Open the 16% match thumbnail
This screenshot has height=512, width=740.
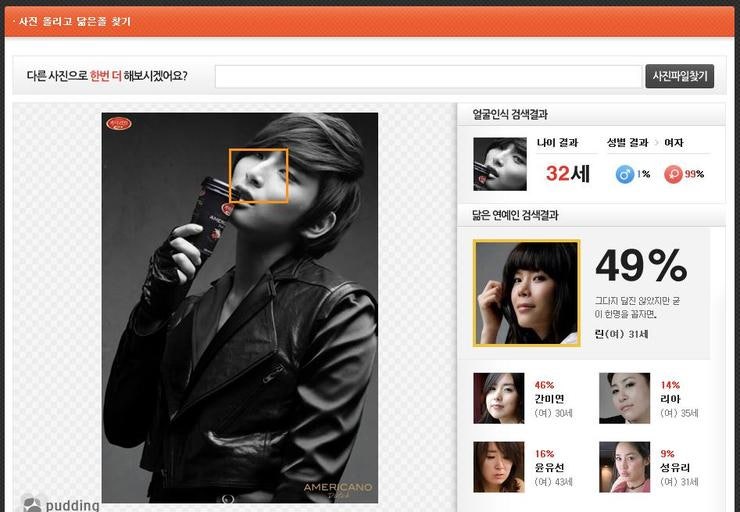pyautogui.click(x=499, y=467)
